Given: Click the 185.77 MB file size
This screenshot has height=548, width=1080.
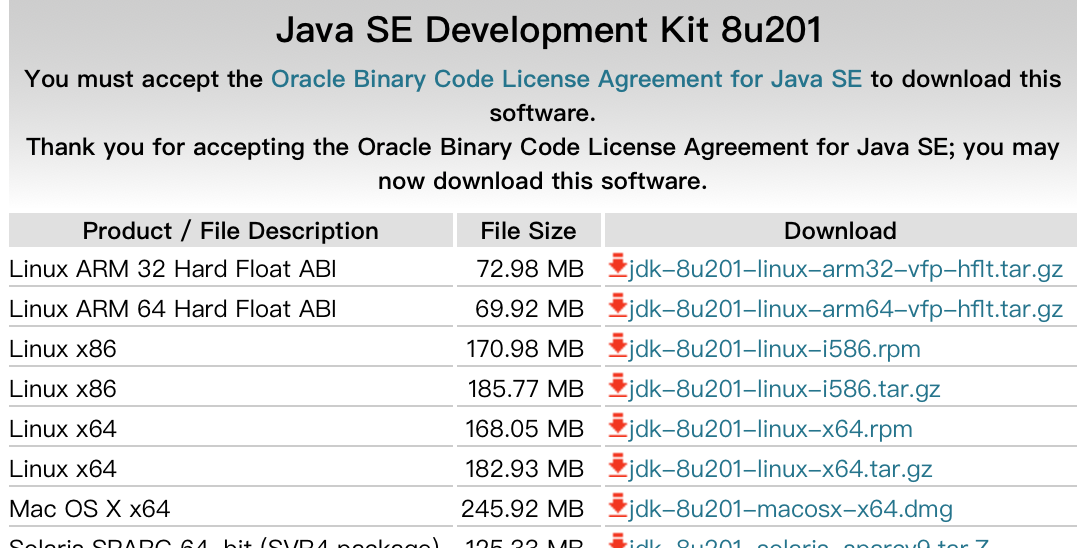Looking at the screenshot, I should click(x=526, y=389).
